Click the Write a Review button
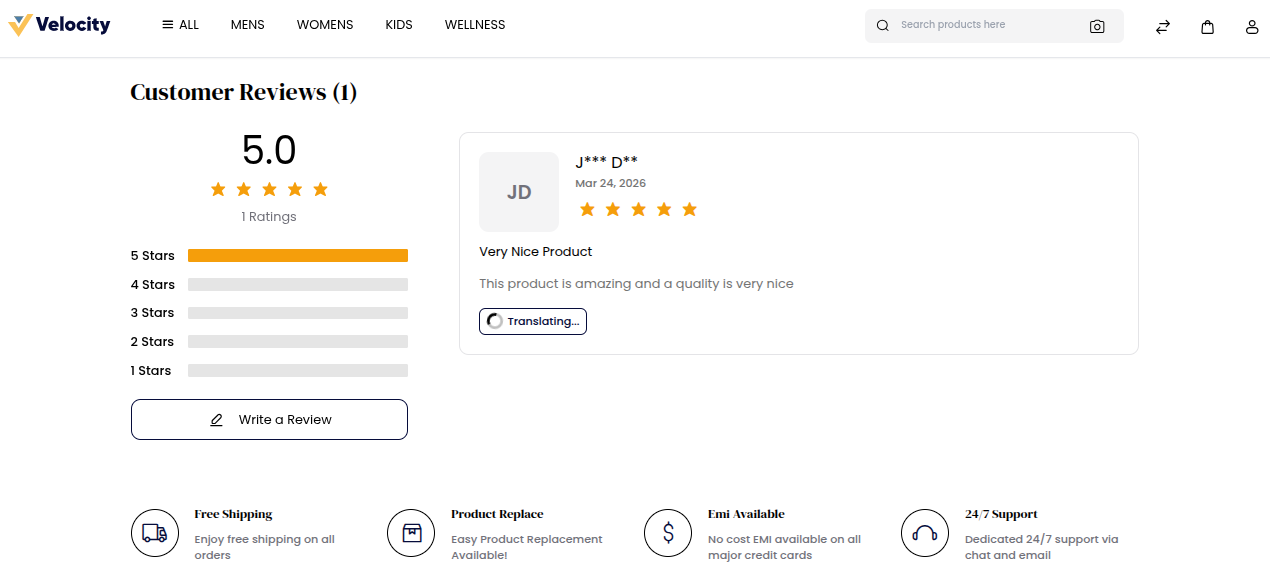 [269, 420]
